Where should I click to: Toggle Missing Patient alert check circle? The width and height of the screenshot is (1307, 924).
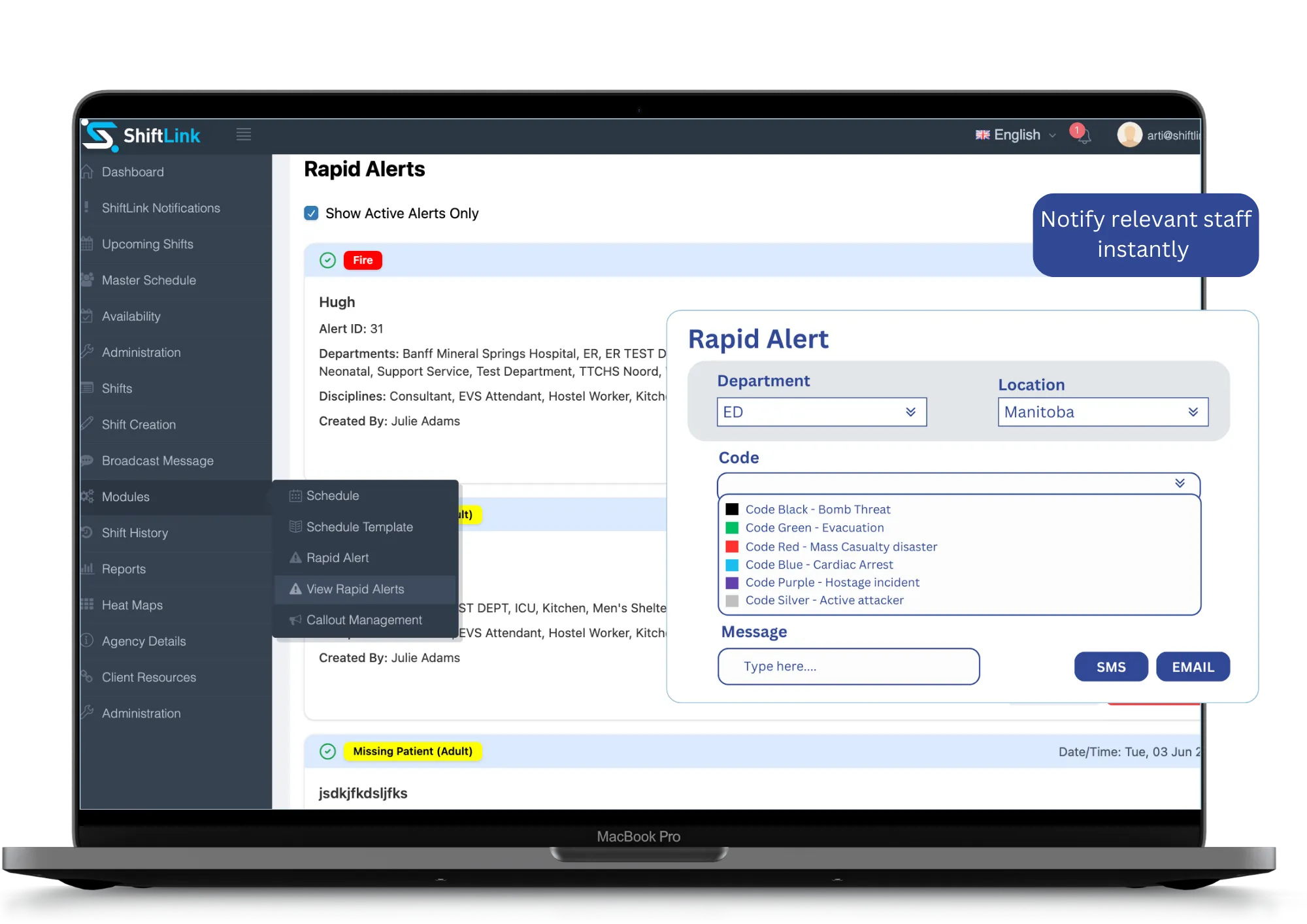click(x=327, y=751)
